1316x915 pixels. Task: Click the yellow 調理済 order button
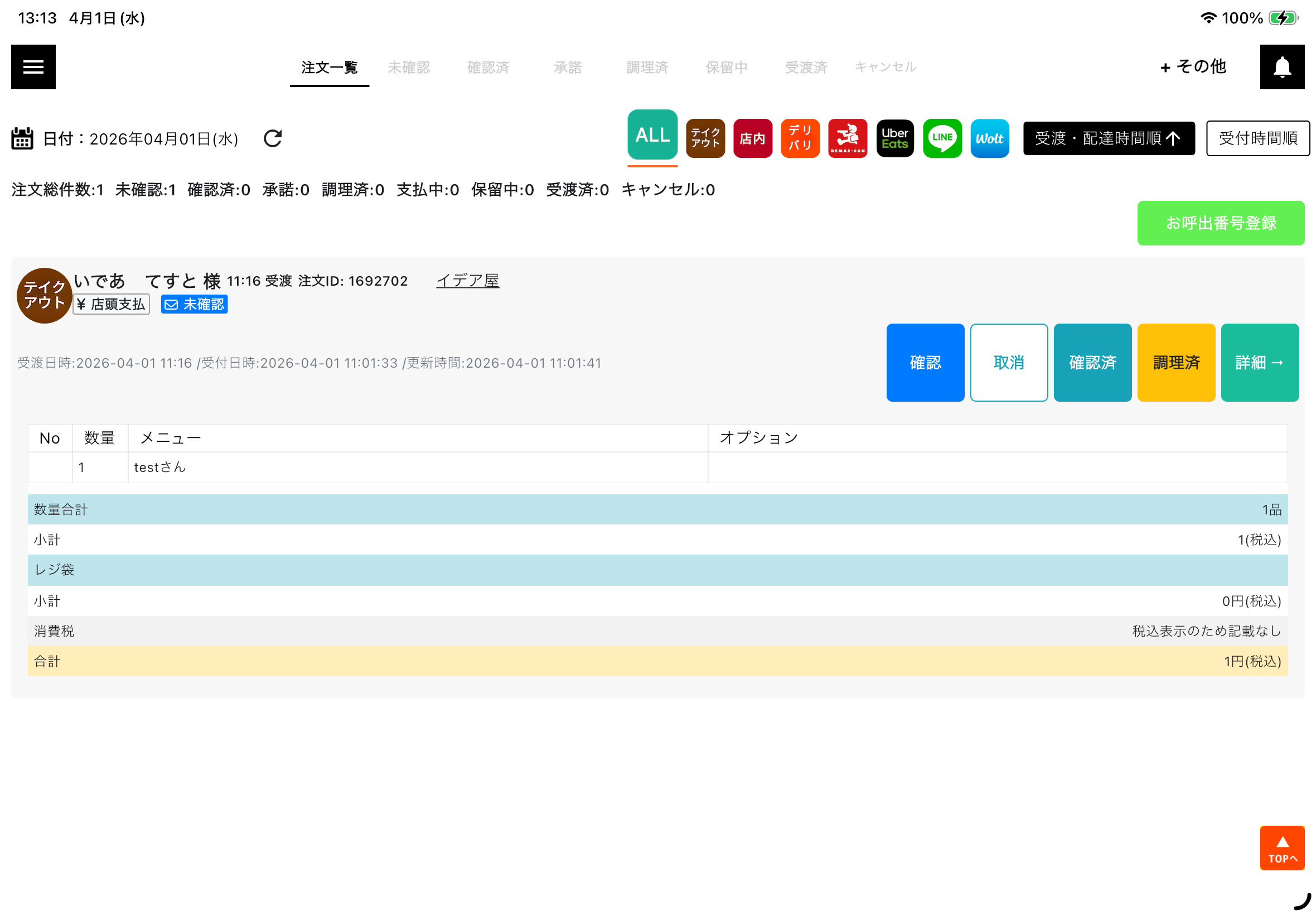click(1176, 362)
